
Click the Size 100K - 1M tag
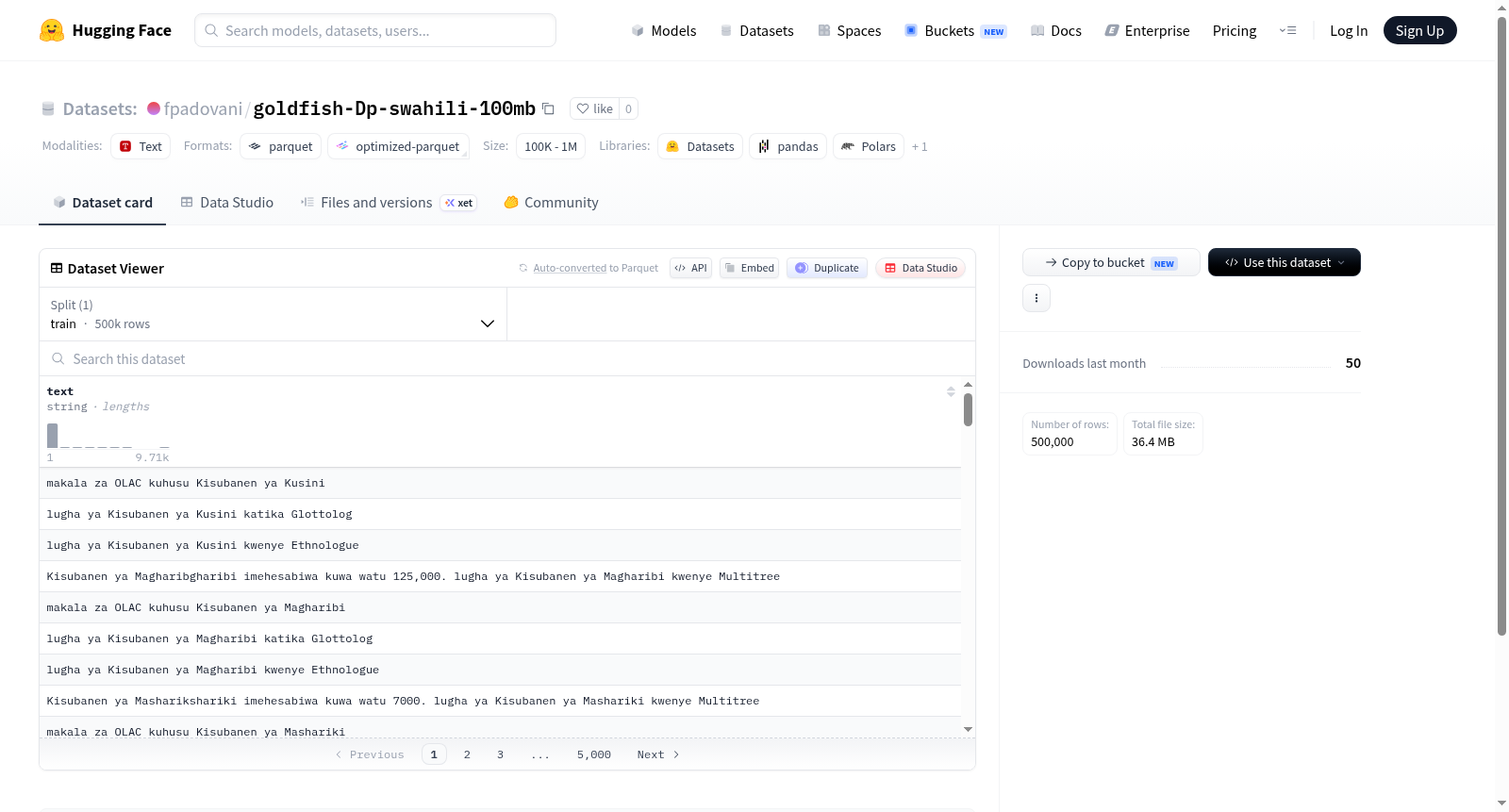(x=551, y=146)
